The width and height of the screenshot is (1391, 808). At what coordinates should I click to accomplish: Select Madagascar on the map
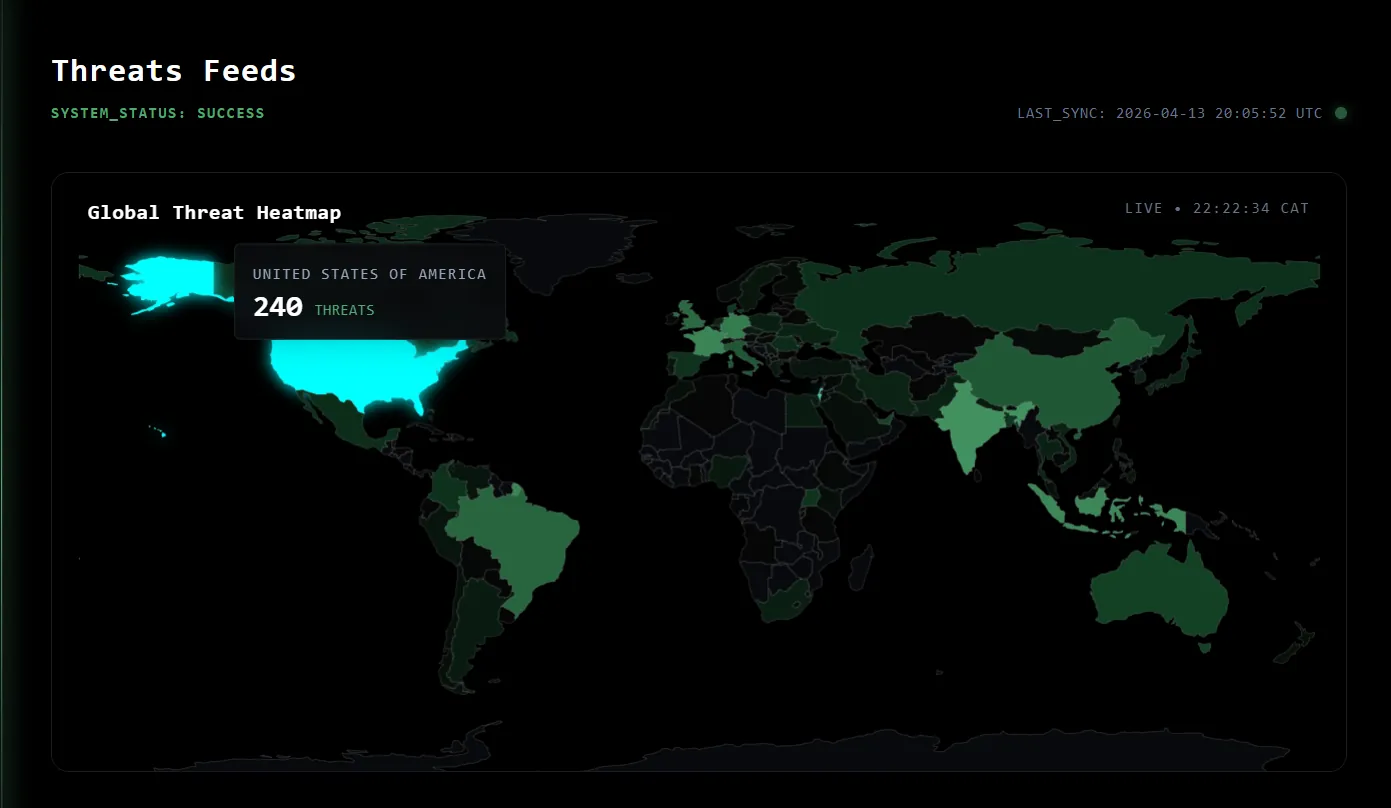pyautogui.click(x=860, y=568)
